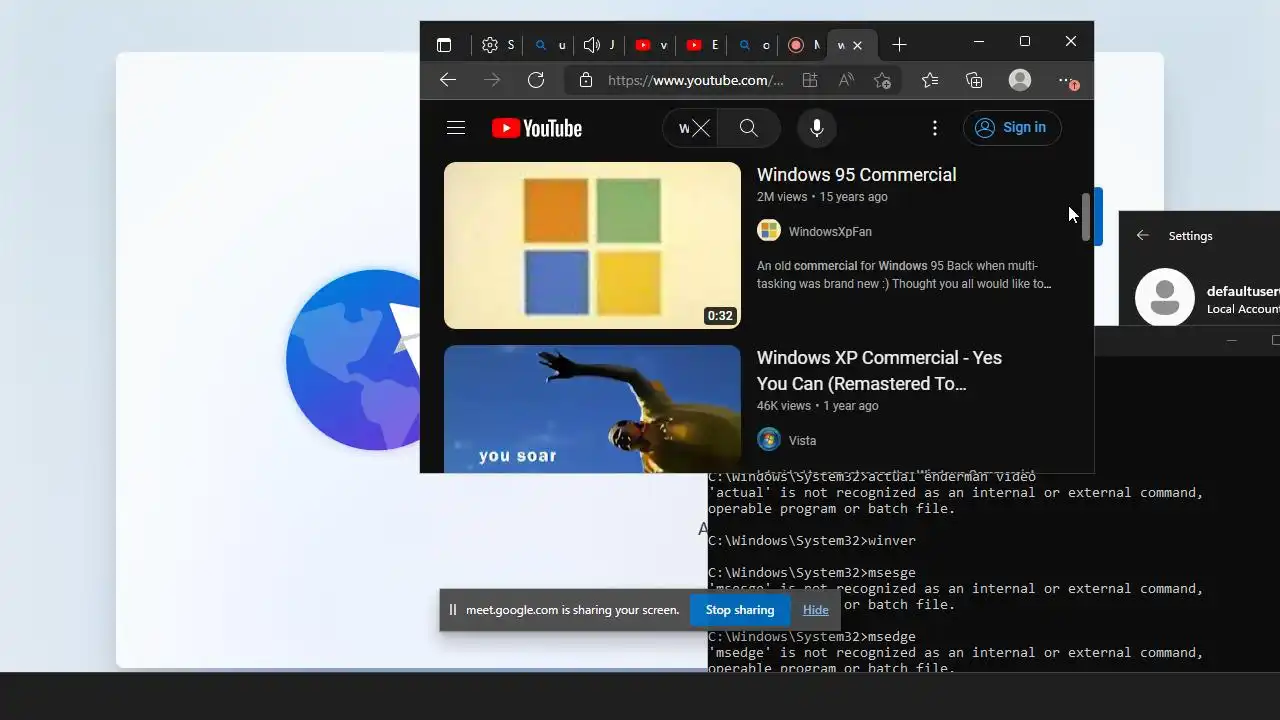Open a new browser tab with plus button
The image size is (1280, 720).
tap(899, 45)
